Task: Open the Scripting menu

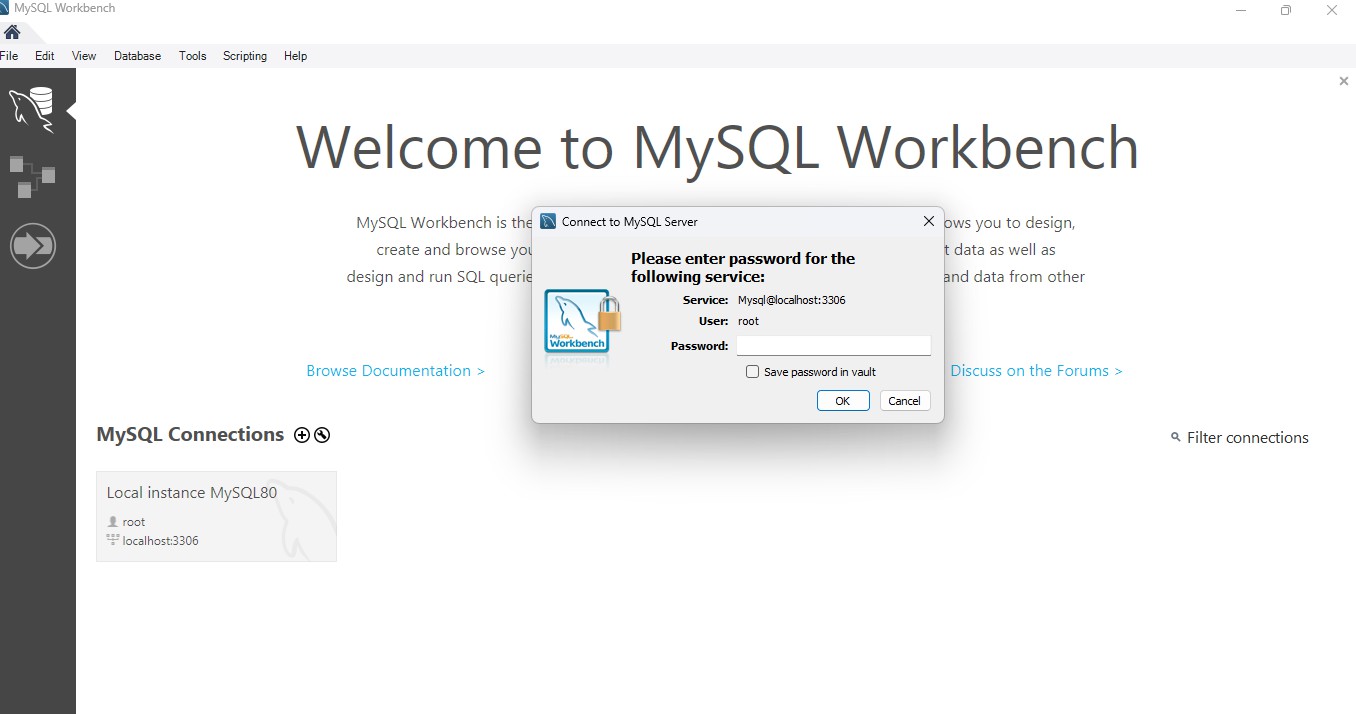Action: tap(245, 56)
